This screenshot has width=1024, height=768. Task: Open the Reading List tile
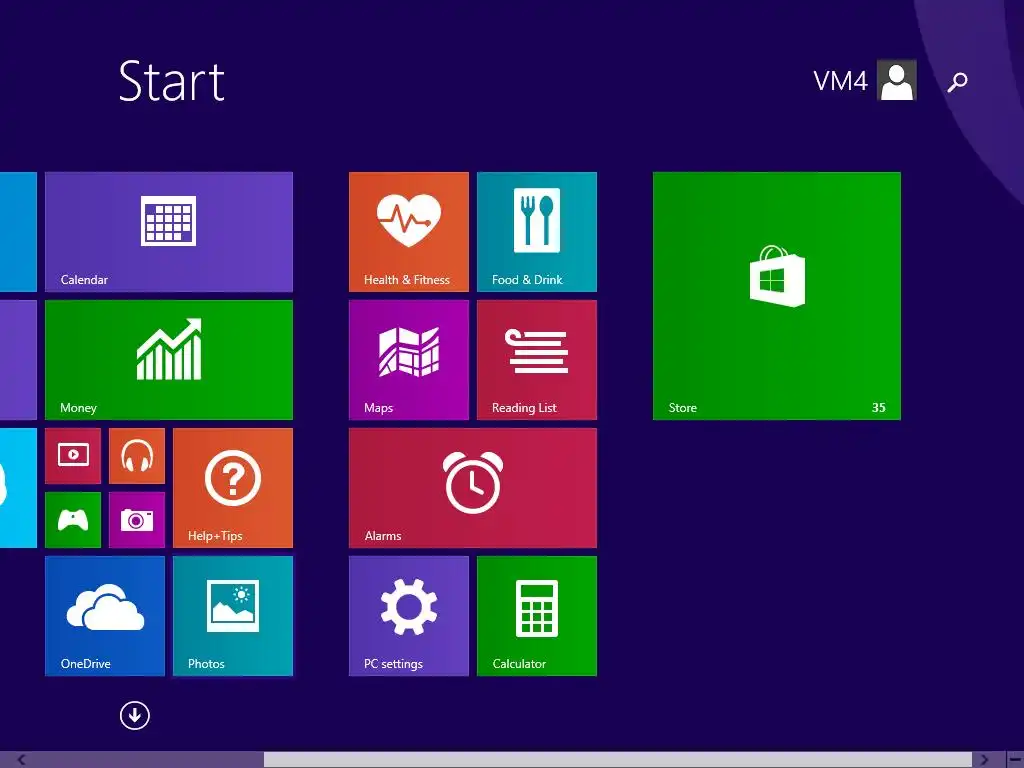pos(537,360)
